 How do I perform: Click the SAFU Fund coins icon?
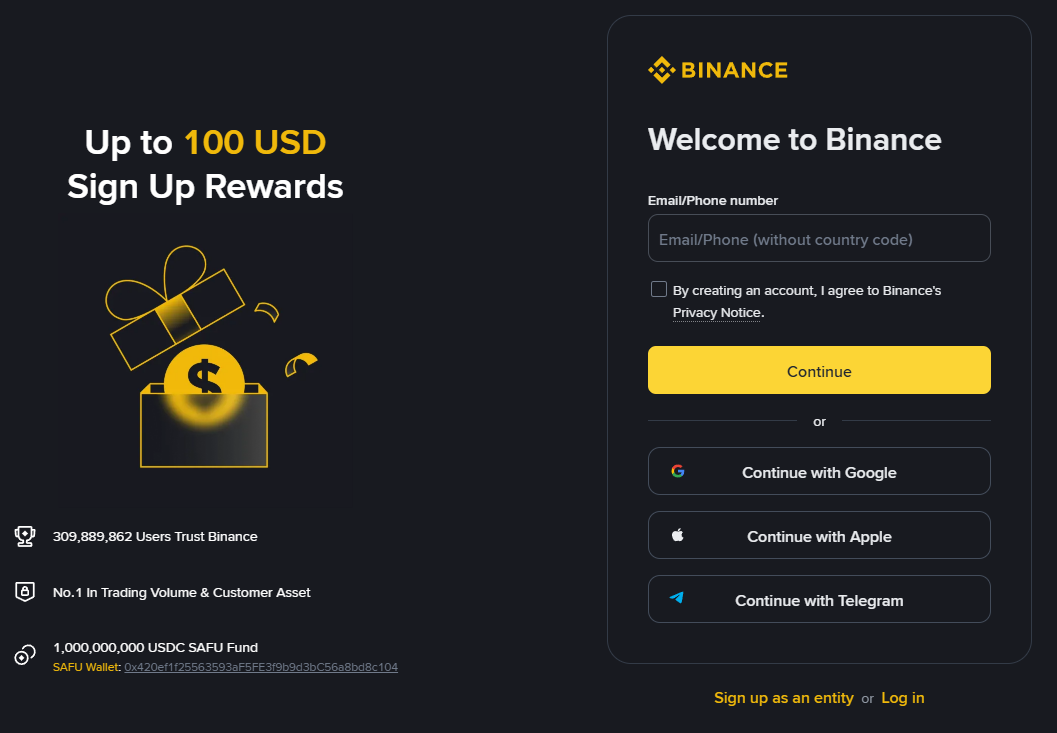pyautogui.click(x=25, y=656)
